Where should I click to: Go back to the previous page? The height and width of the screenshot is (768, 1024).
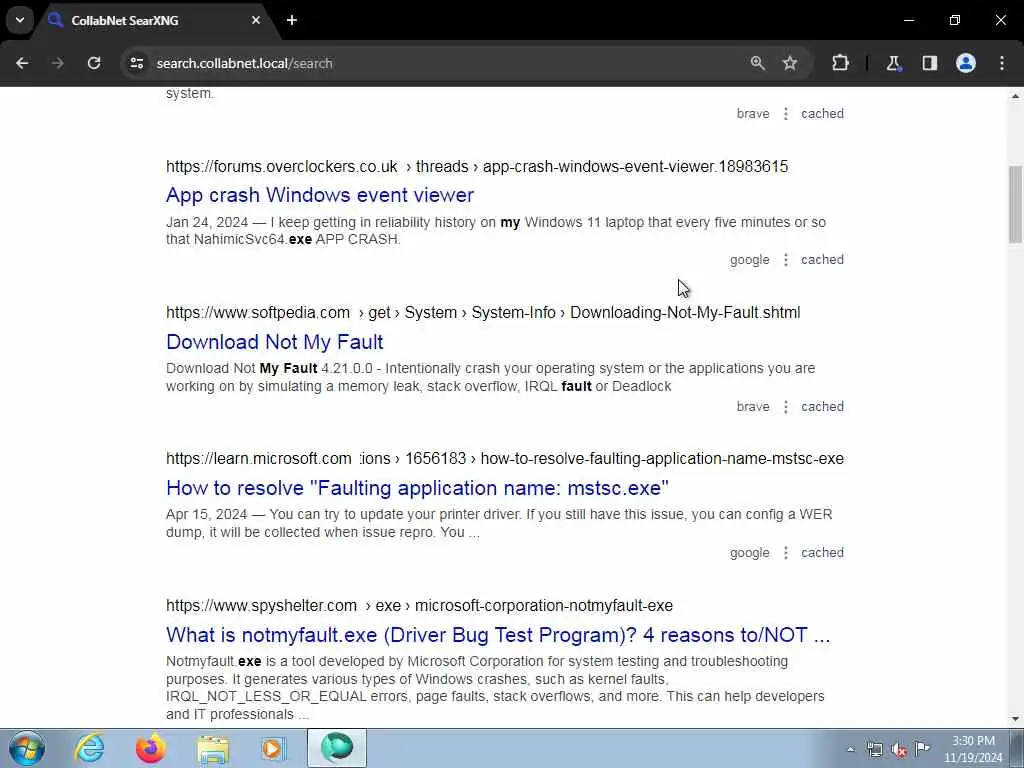coord(22,63)
